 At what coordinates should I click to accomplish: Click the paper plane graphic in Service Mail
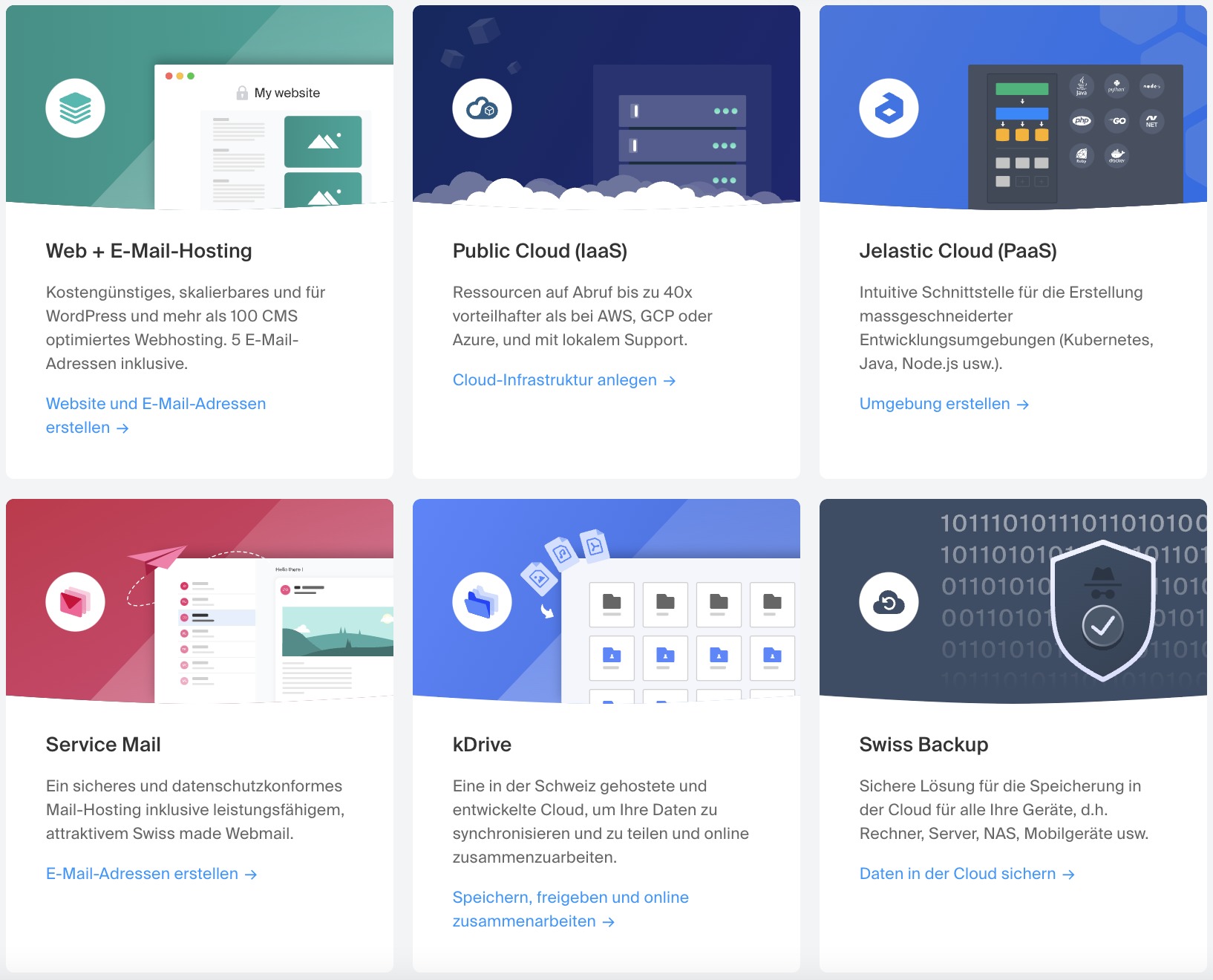157,558
